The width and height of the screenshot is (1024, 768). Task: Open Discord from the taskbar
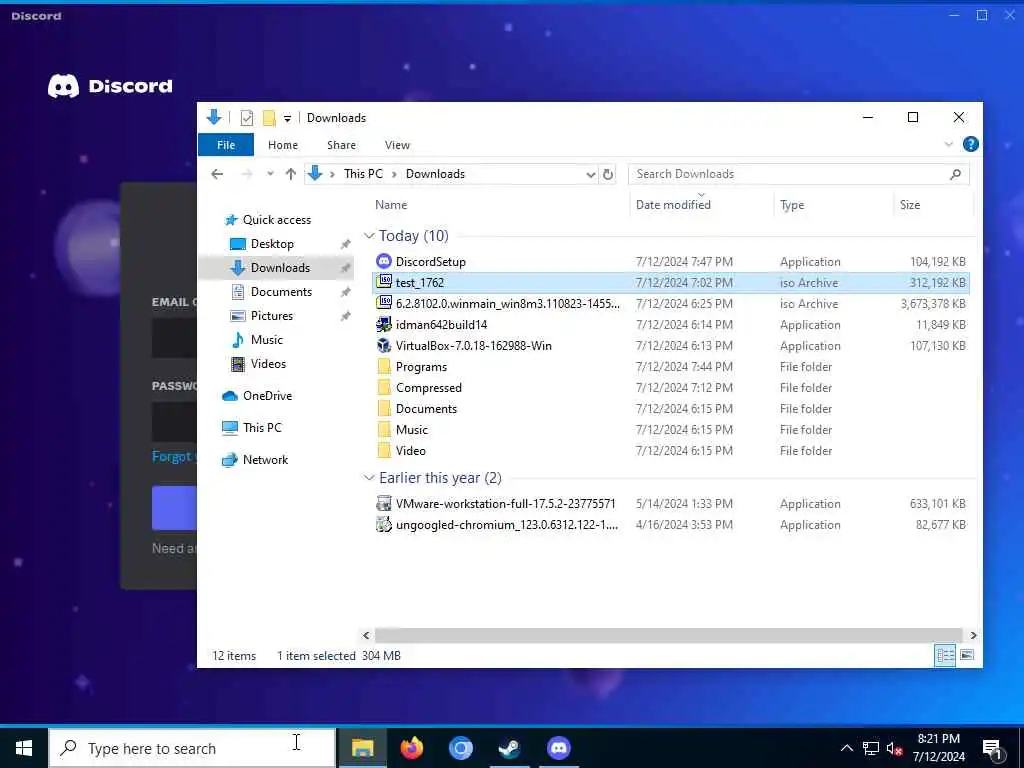click(x=558, y=748)
